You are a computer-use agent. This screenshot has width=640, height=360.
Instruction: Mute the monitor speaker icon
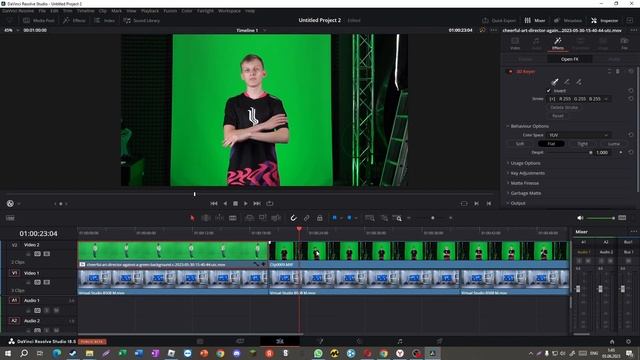(580, 218)
